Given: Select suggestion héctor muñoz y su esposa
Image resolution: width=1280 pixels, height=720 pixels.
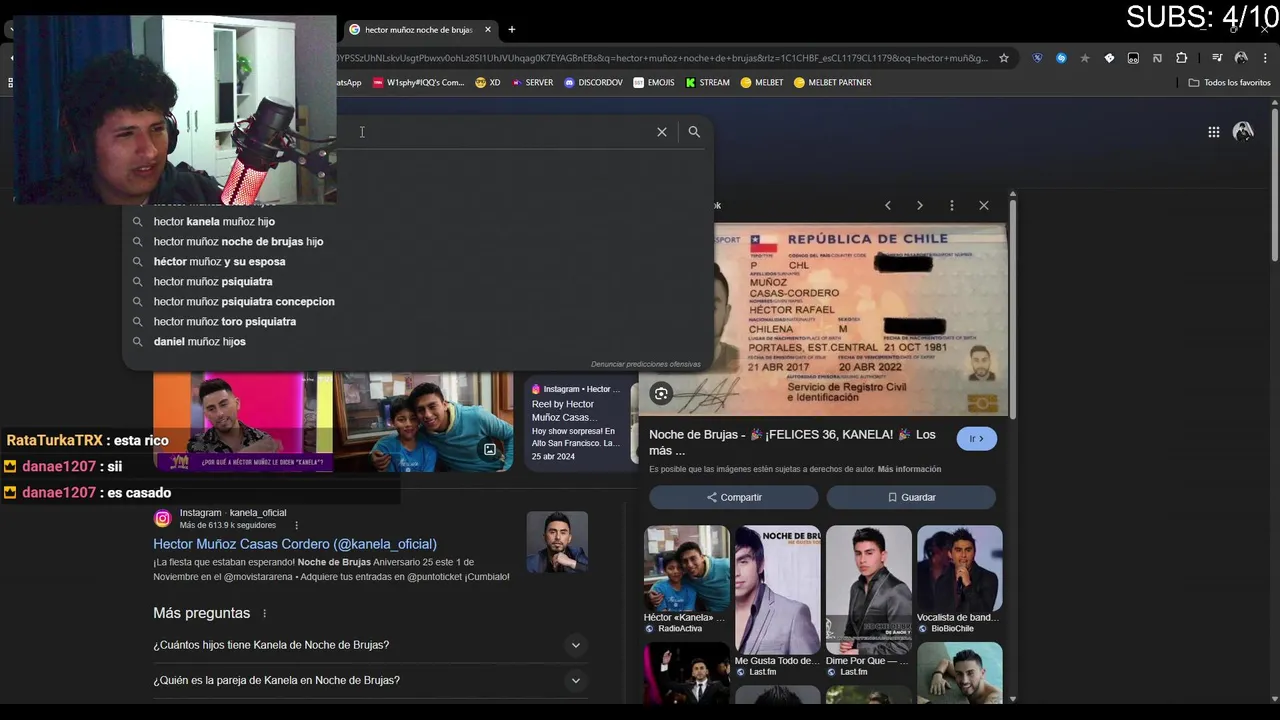Looking at the screenshot, I should point(220,262).
